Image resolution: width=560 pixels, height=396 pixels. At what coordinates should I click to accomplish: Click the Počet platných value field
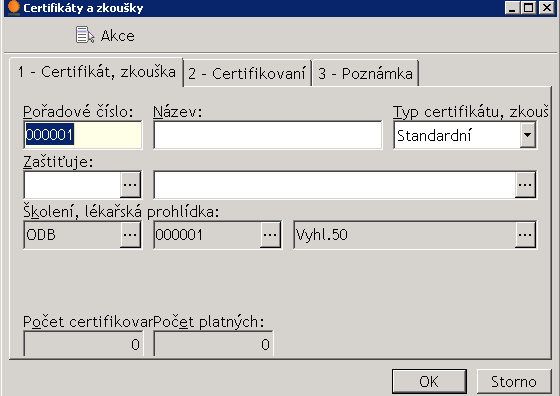(x=213, y=344)
